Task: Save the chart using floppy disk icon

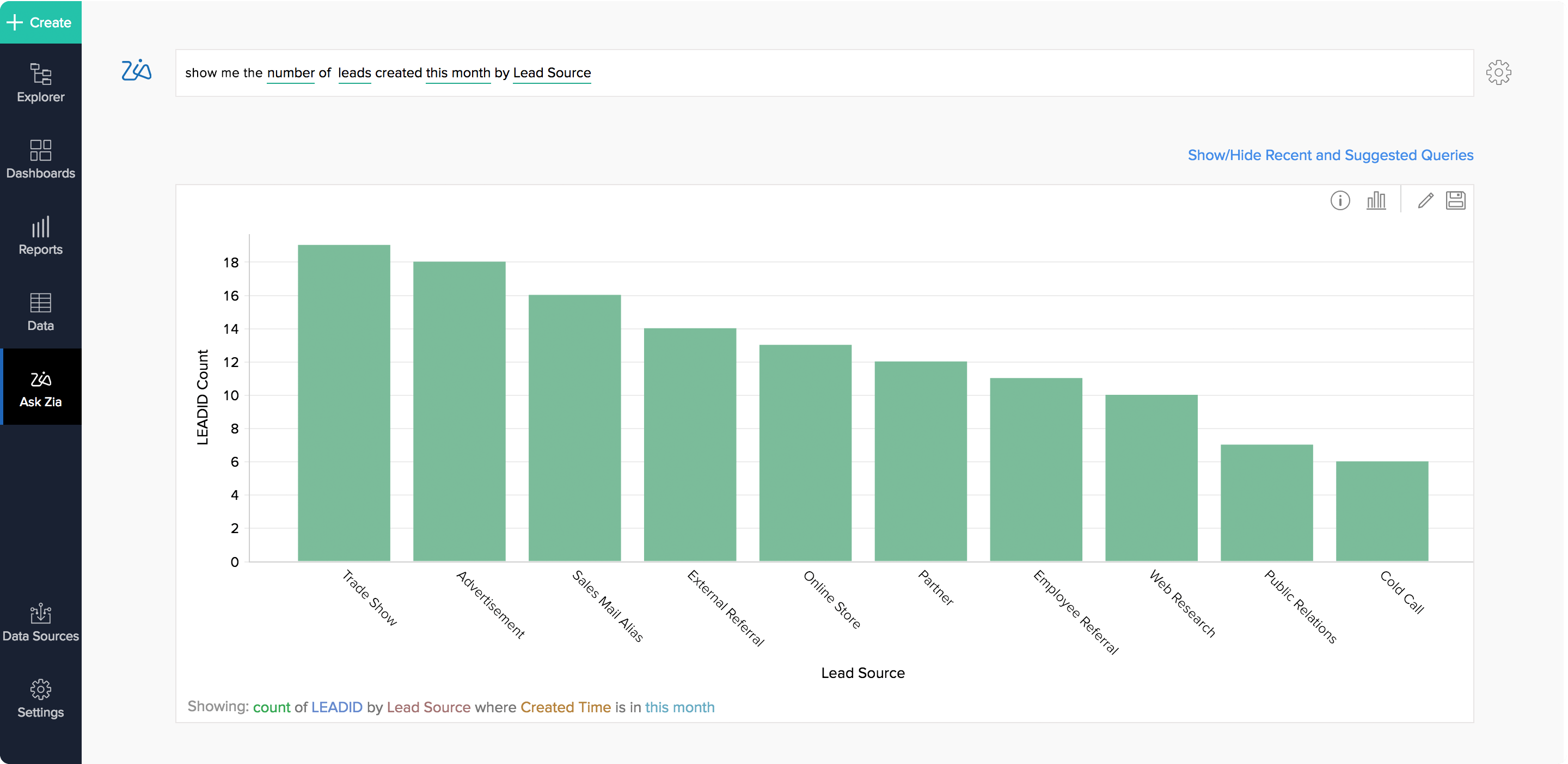Action: (1455, 200)
